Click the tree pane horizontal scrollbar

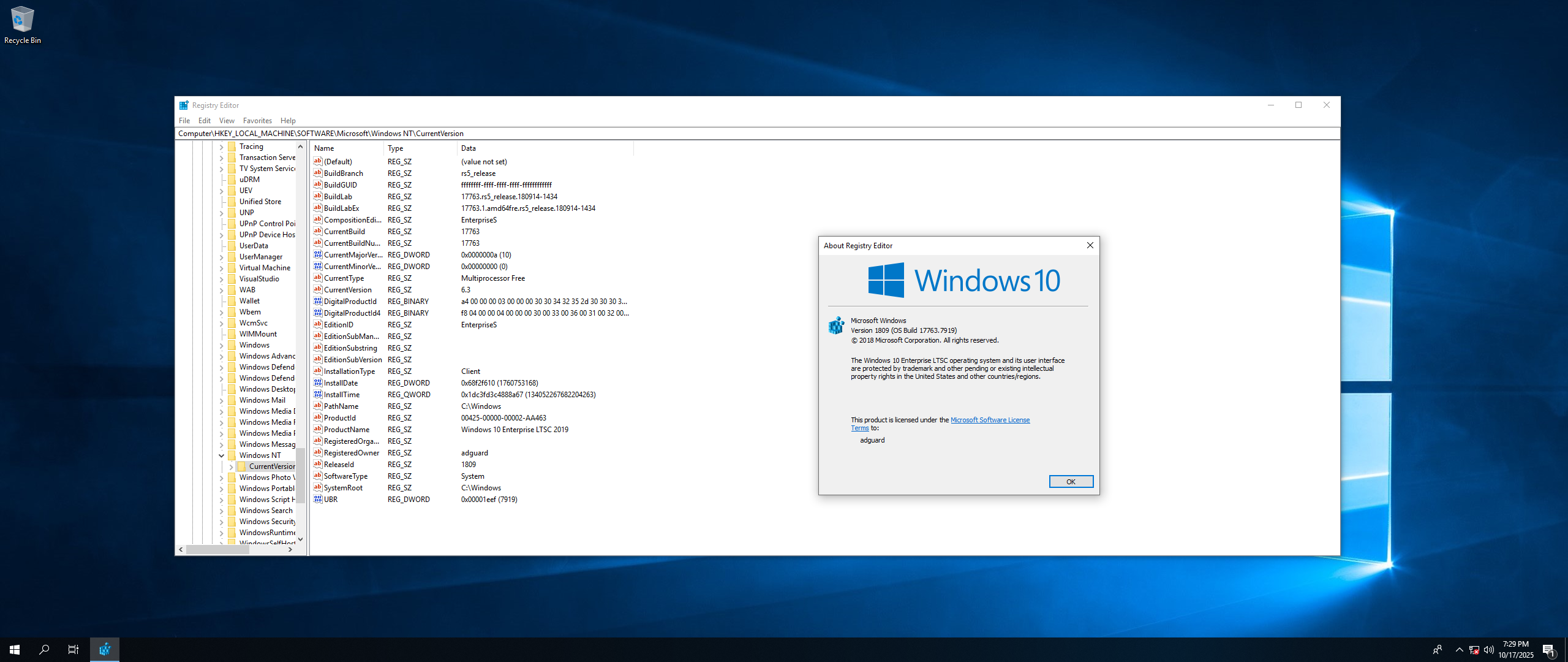pyautogui.click(x=217, y=550)
